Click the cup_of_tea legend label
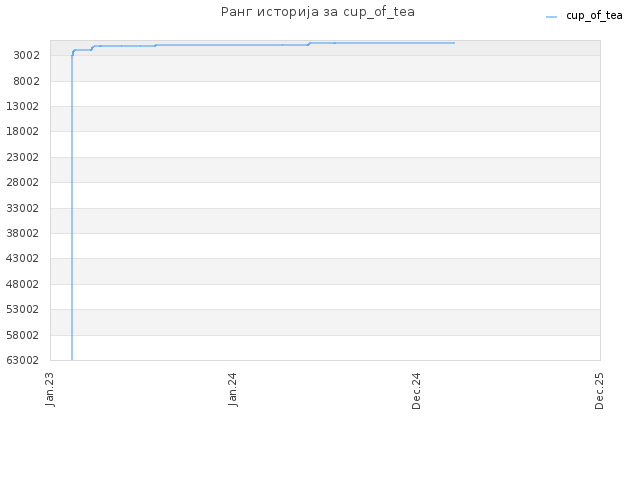Viewport: 640px width, 480px height. [x=594, y=16]
